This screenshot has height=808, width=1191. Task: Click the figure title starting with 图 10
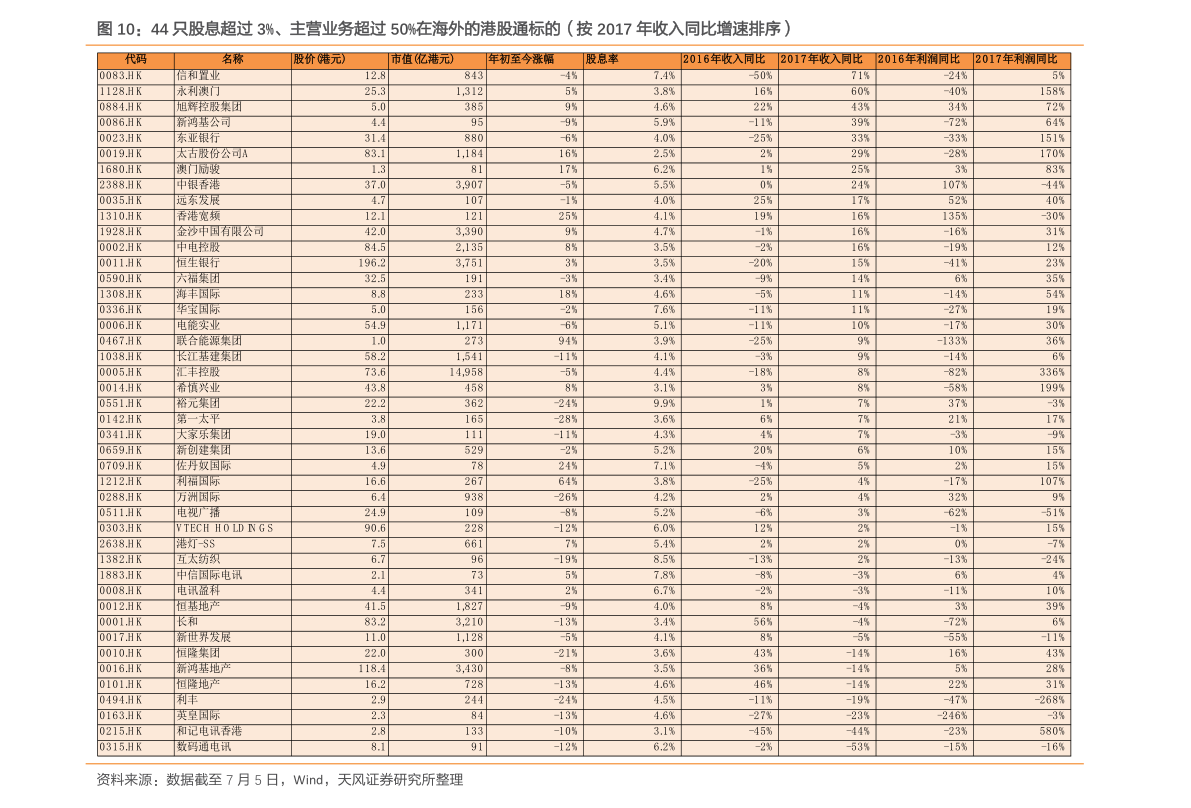tap(444, 29)
